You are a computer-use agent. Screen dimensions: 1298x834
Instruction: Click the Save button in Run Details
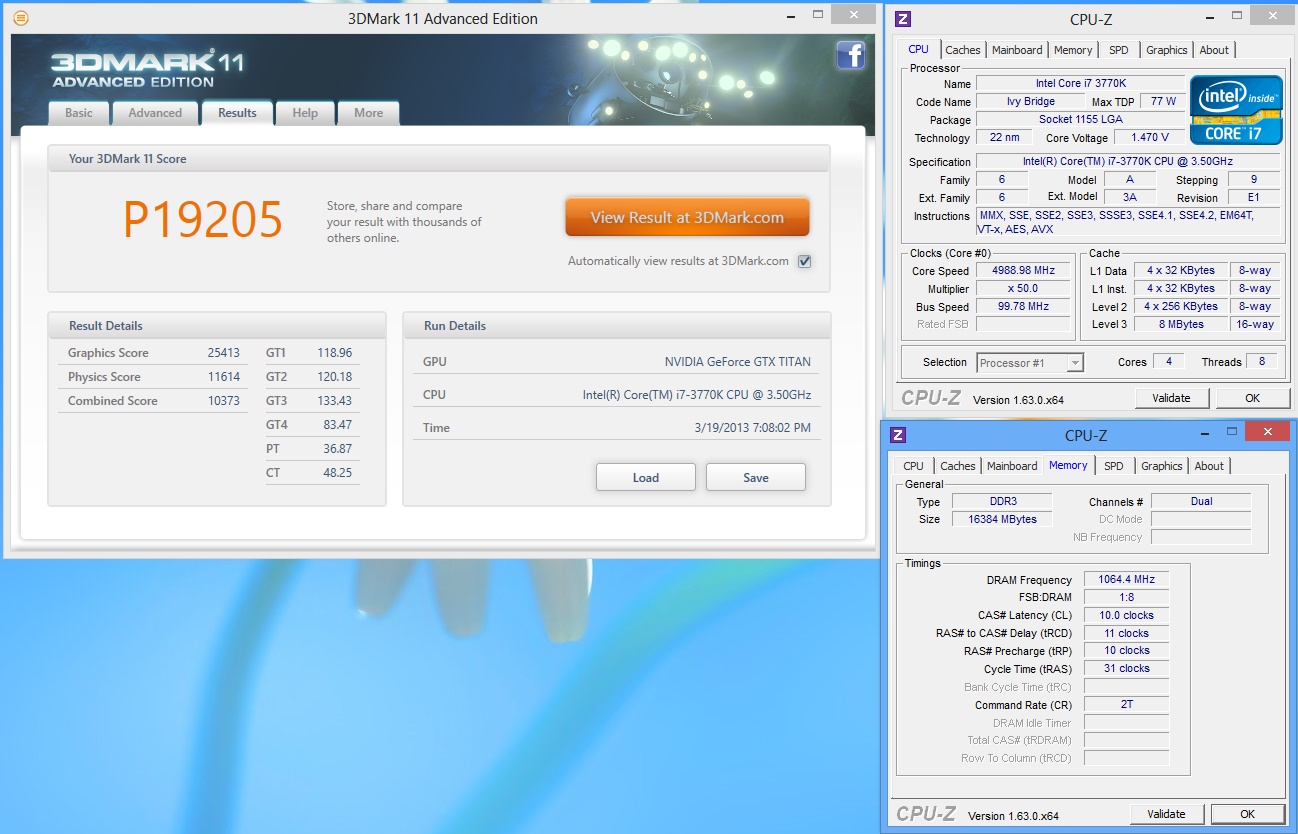[x=756, y=477]
